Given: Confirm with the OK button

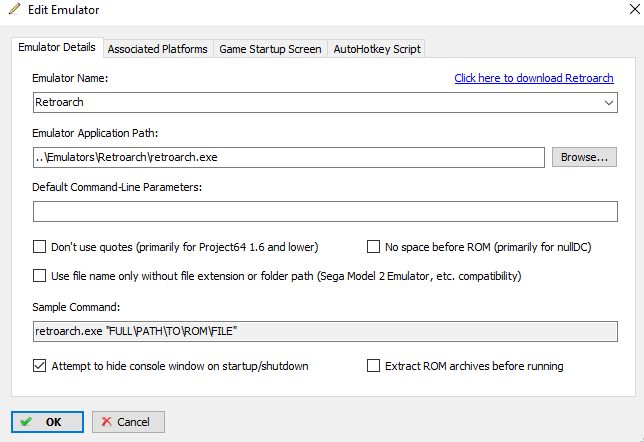Looking at the screenshot, I should pyautogui.click(x=47, y=422).
